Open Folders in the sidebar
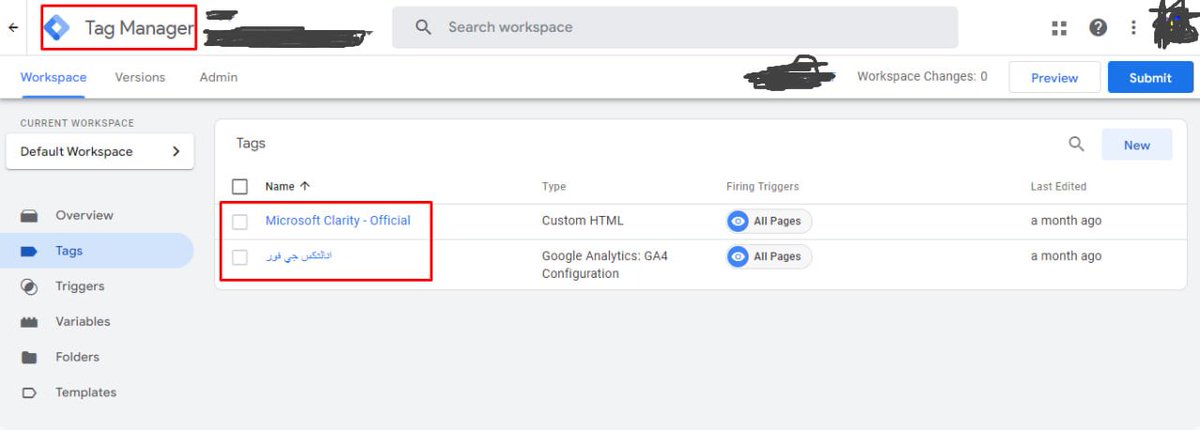The image size is (1200, 430). click(x=77, y=357)
